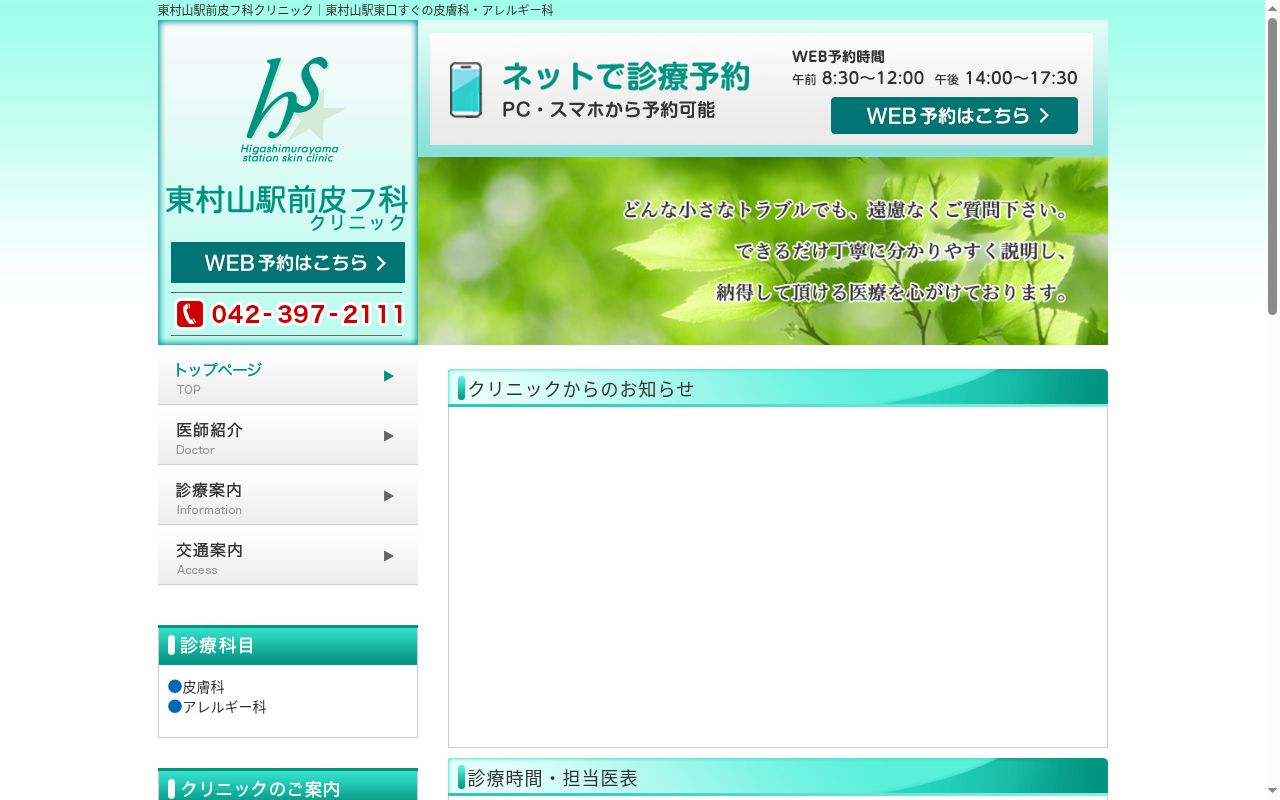Click the クリニックのご案内 sidebar heading
1280x800 pixels.
288,786
